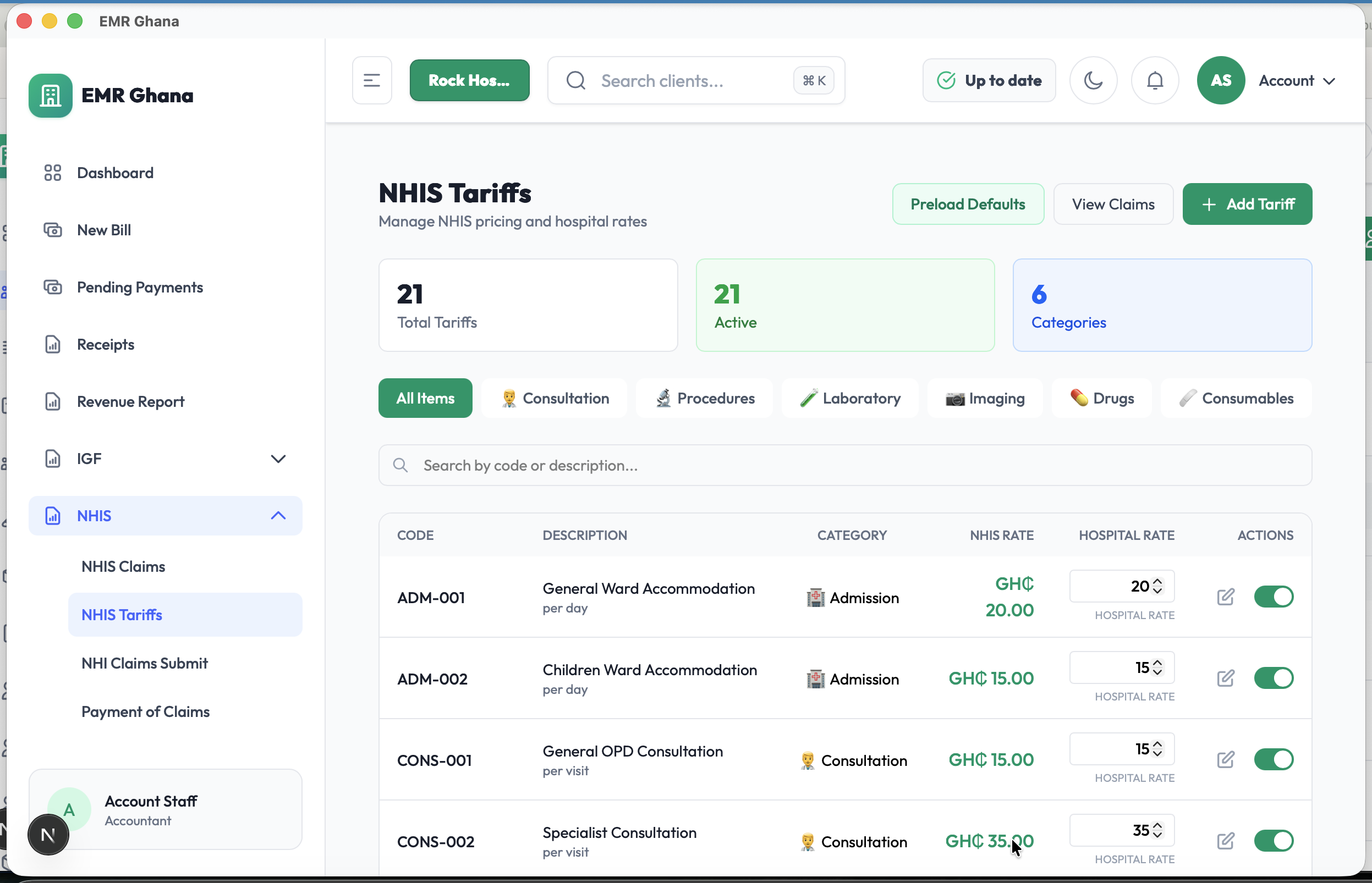Toggle dark mode with moon icon

click(1093, 80)
